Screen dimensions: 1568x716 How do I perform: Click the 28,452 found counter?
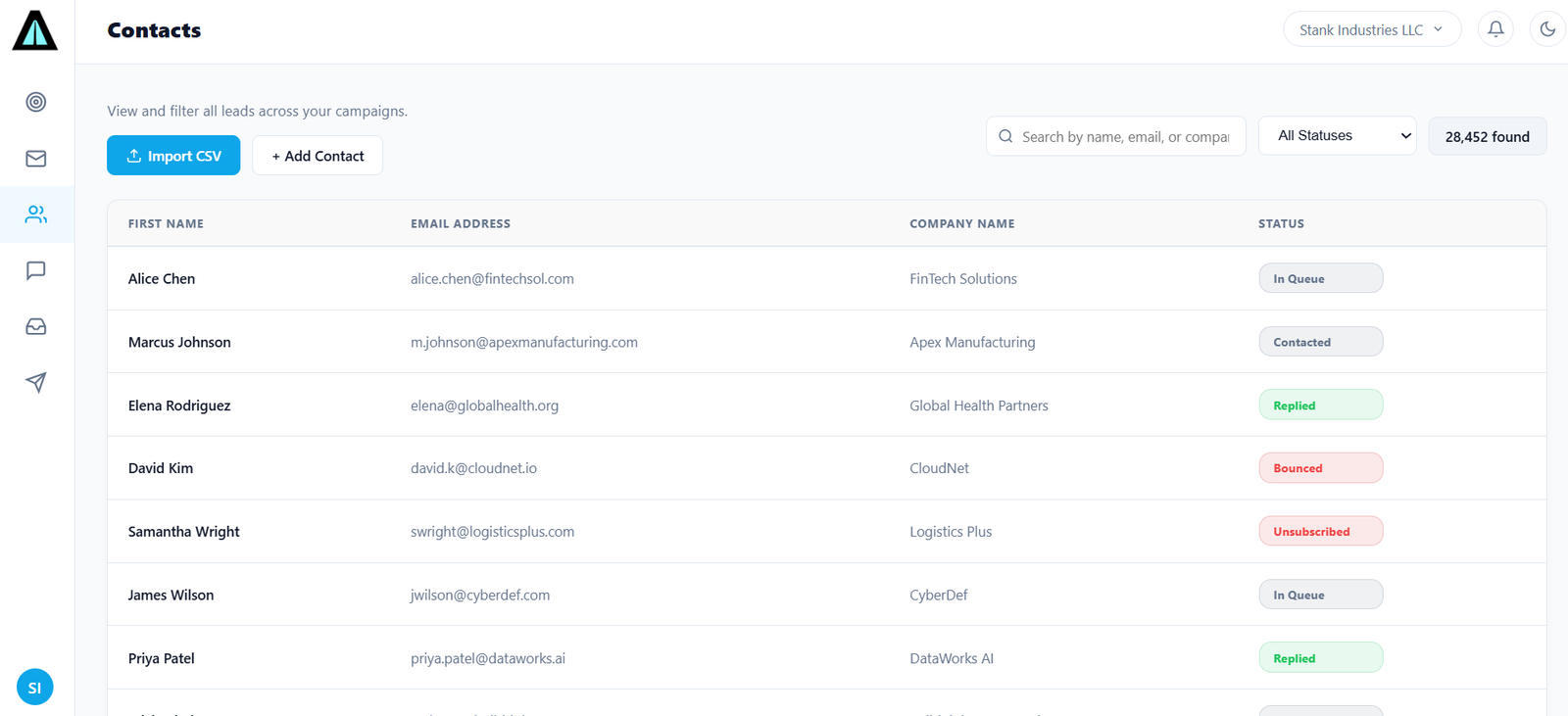tap(1488, 136)
